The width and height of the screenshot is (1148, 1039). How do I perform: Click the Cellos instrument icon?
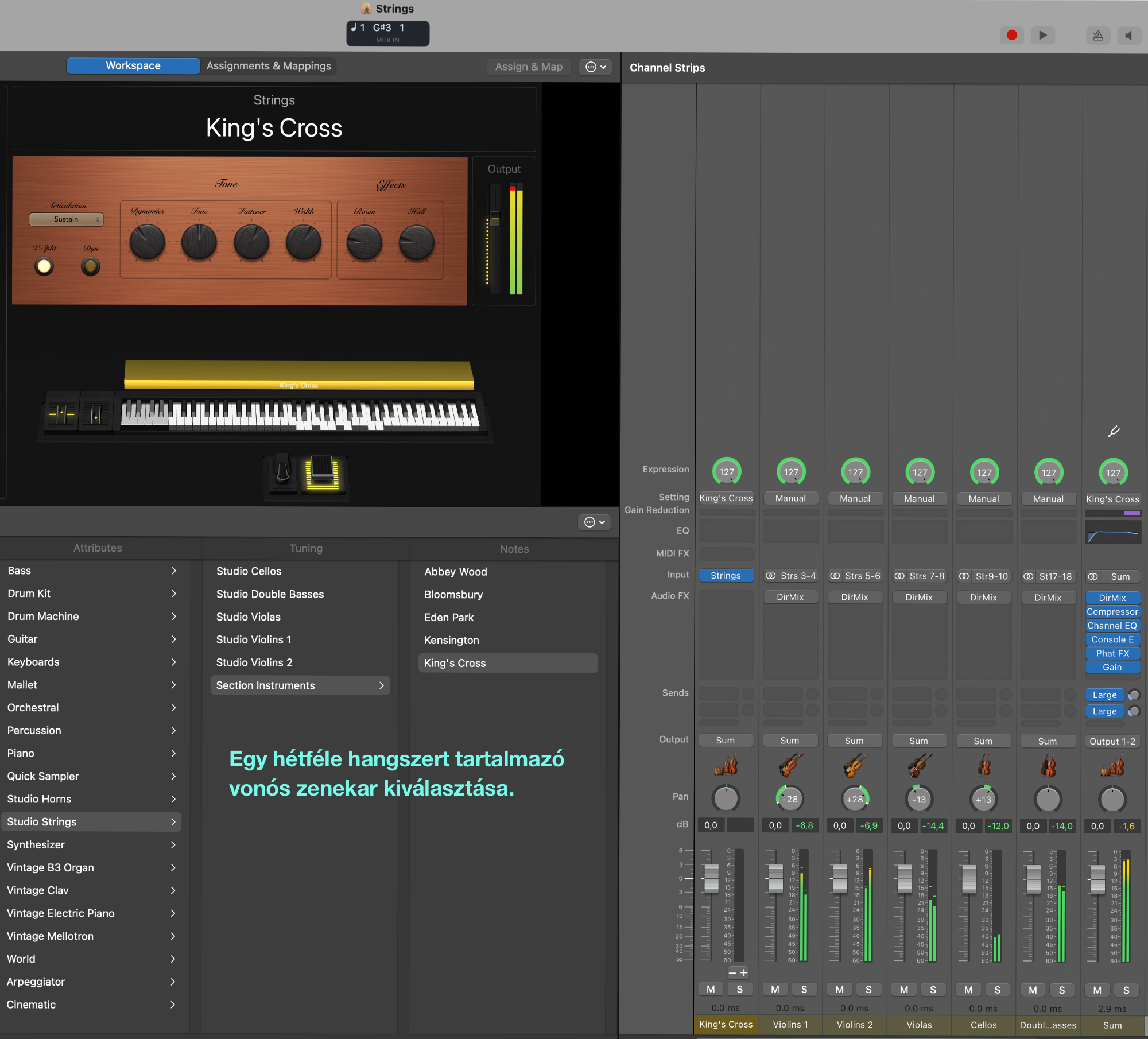[983, 766]
